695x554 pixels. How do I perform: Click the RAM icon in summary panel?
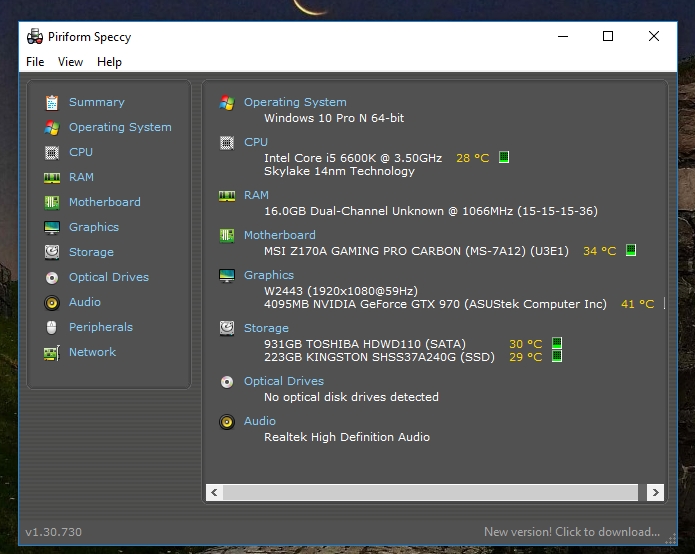(227, 196)
